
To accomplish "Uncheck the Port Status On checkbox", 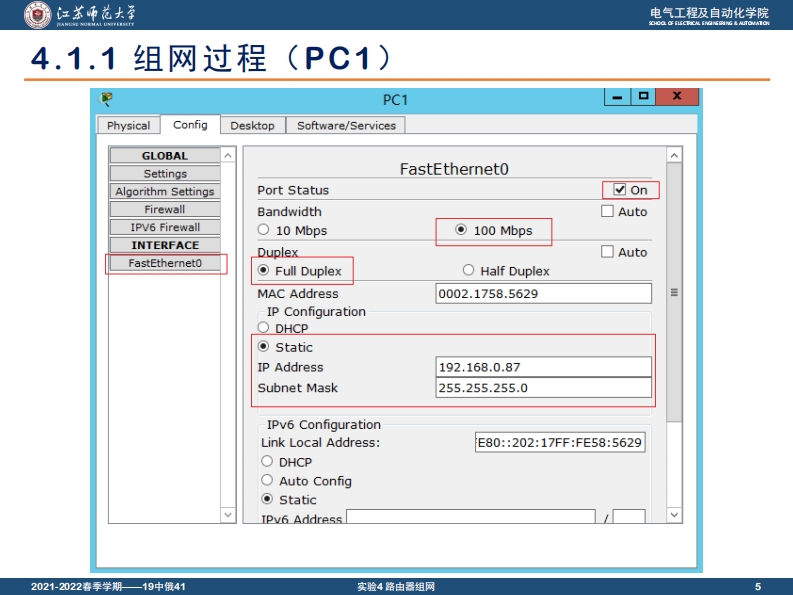I will point(620,190).
